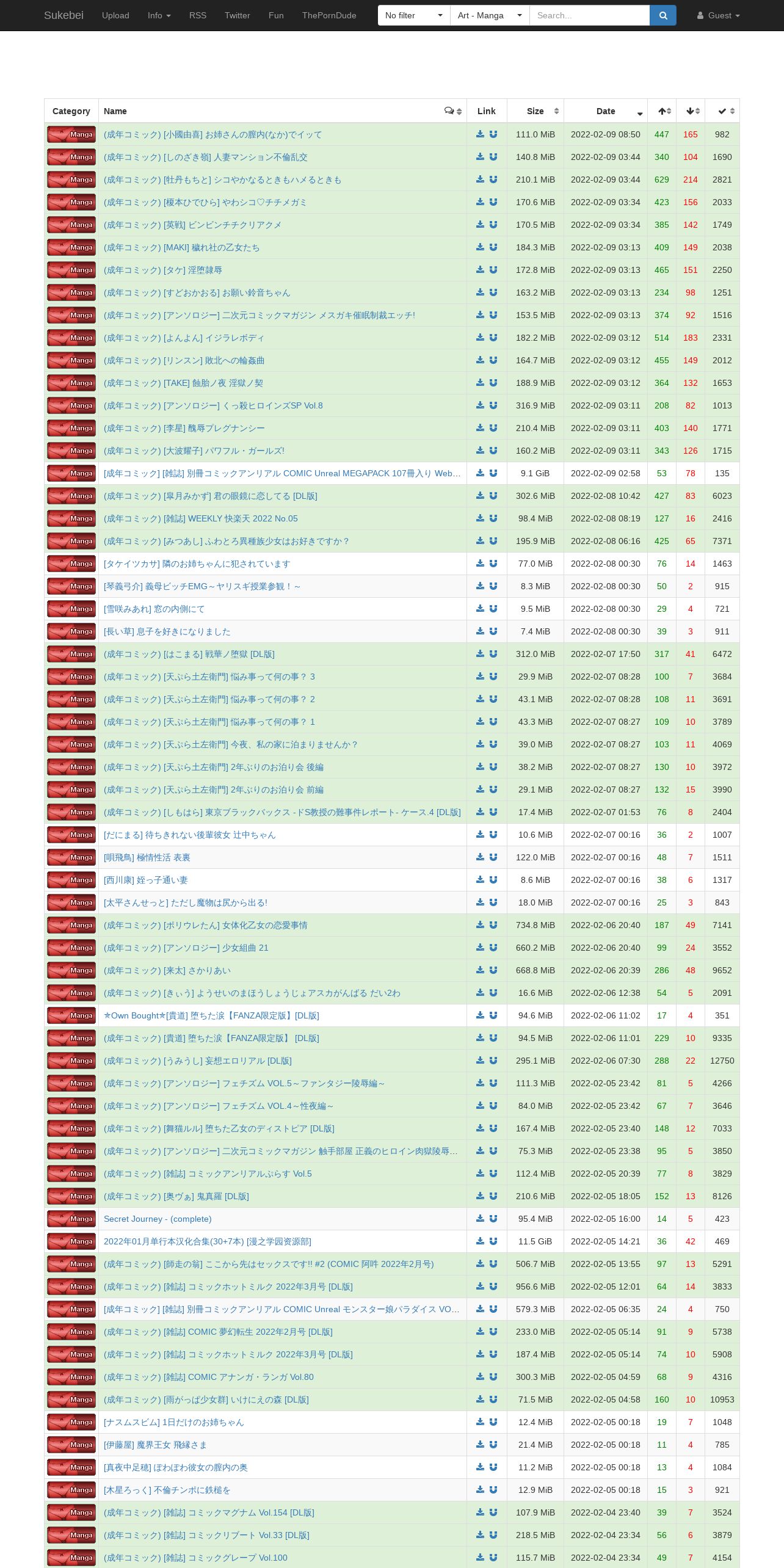Open コミックアンリアルぷらす Vol.5 entry

(208, 1174)
